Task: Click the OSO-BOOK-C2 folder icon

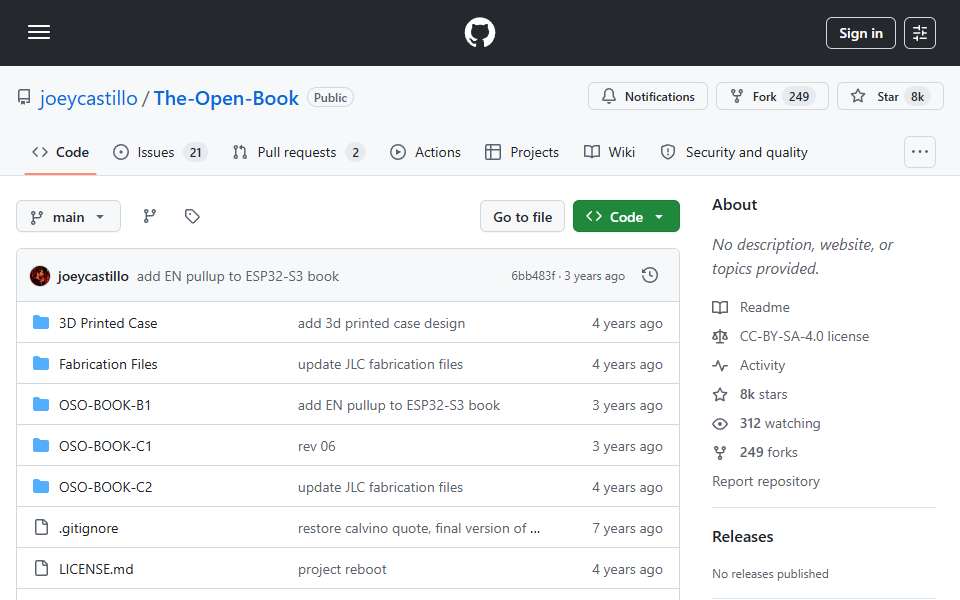Action: point(41,487)
